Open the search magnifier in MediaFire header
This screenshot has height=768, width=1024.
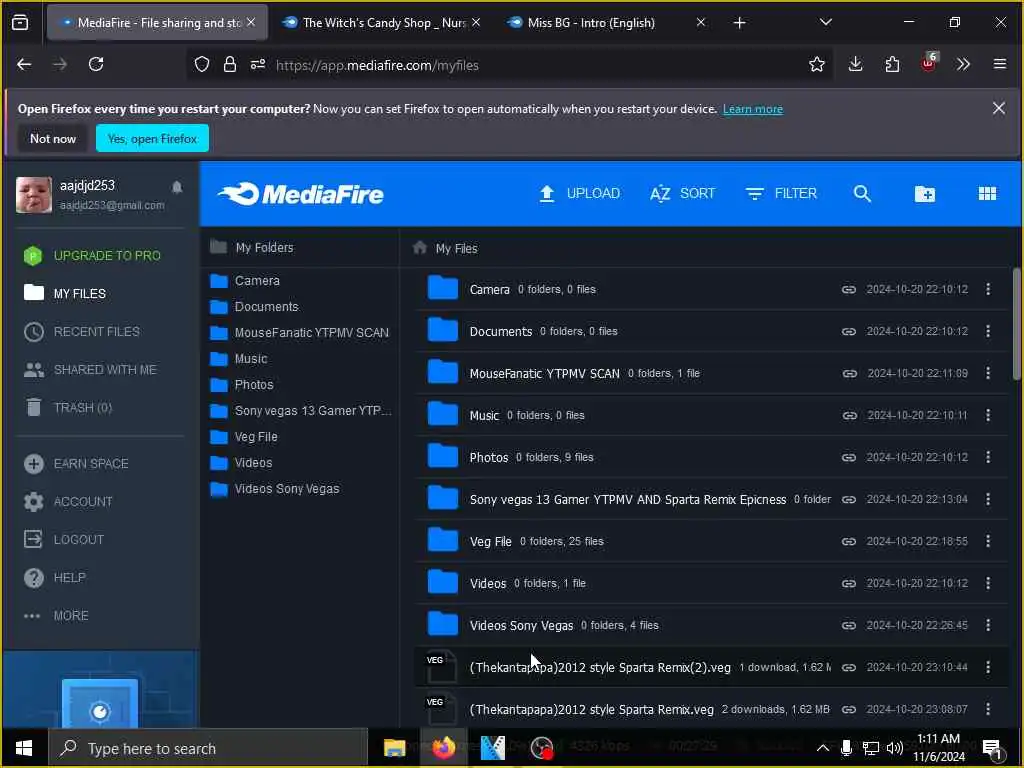pyautogui.click(x=862, y=193)
